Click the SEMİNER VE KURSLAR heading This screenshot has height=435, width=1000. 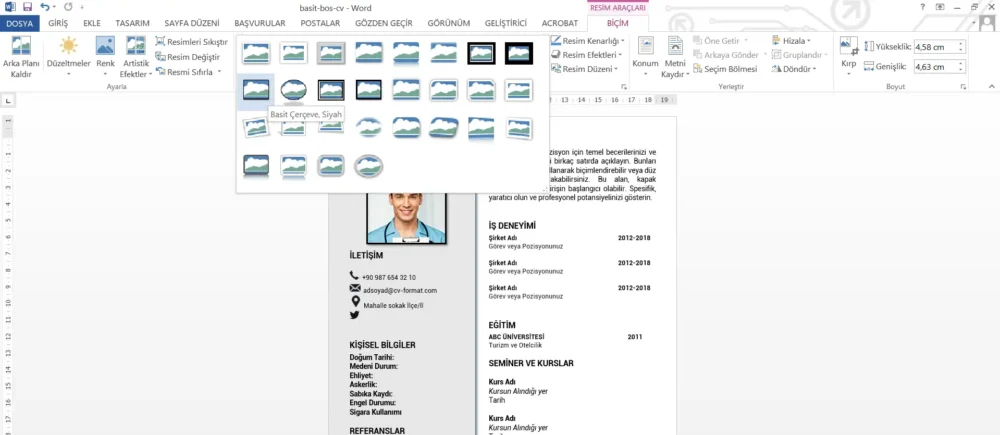(531, 364)
